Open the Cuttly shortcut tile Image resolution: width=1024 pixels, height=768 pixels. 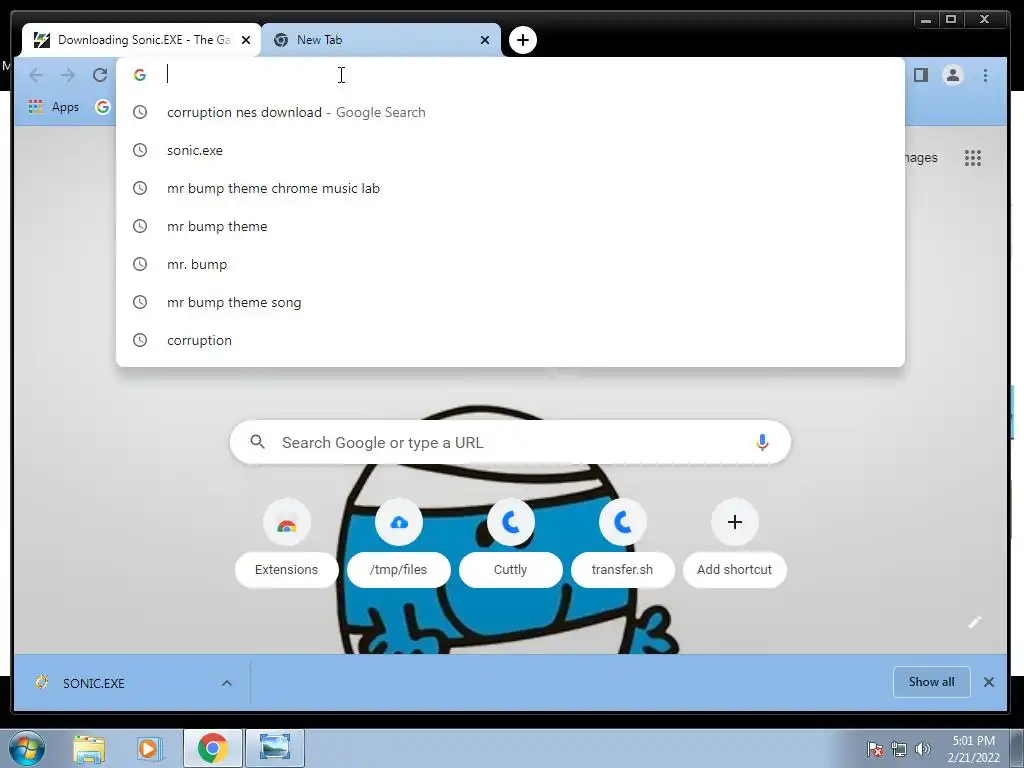(511, 544)
